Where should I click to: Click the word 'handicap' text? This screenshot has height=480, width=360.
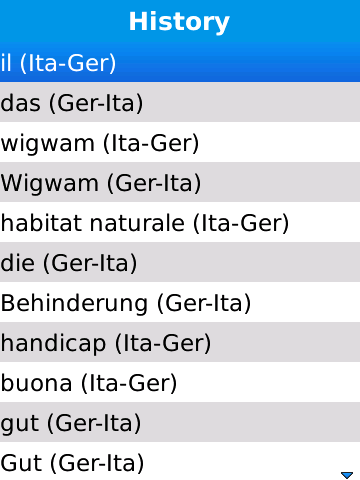click(x=53, y=343)
